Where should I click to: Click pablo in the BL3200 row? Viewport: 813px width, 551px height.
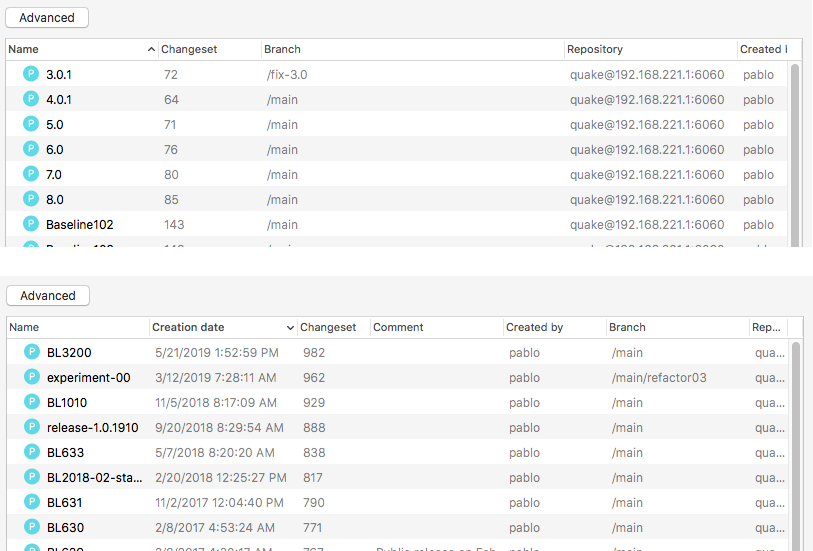[524, 352]
